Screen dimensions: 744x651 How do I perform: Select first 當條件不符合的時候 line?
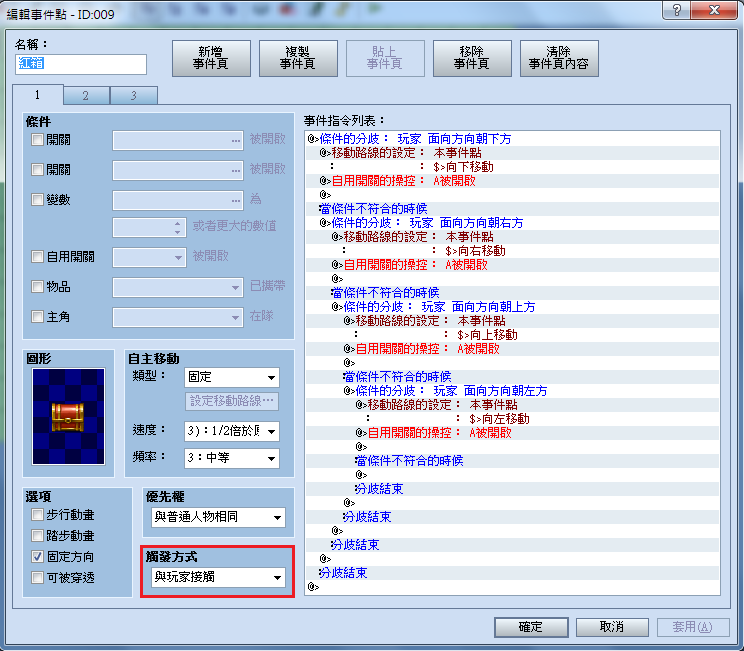(512, 209)
